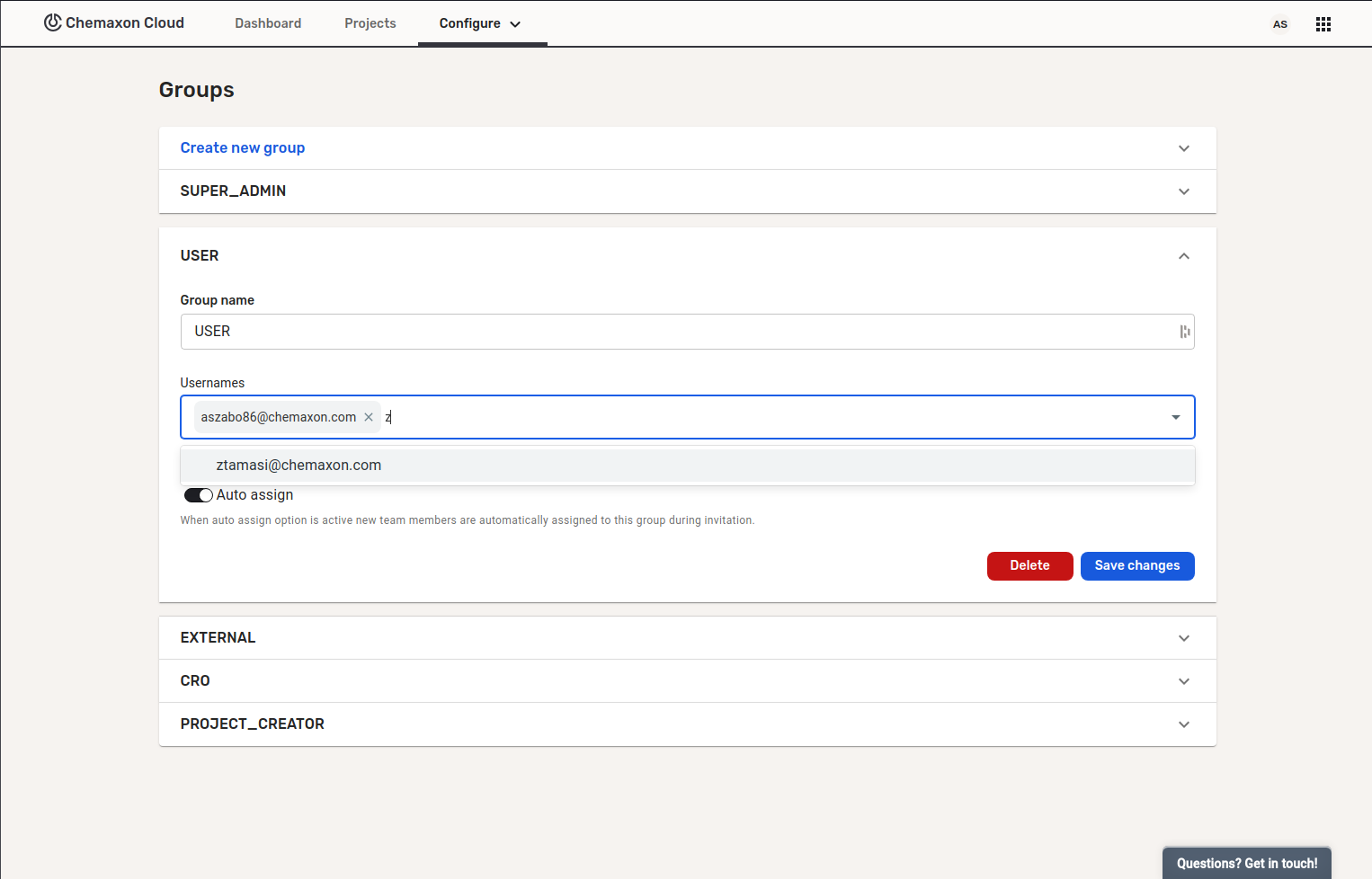
Task: Open the Configure menu
Action: [480, 23]
